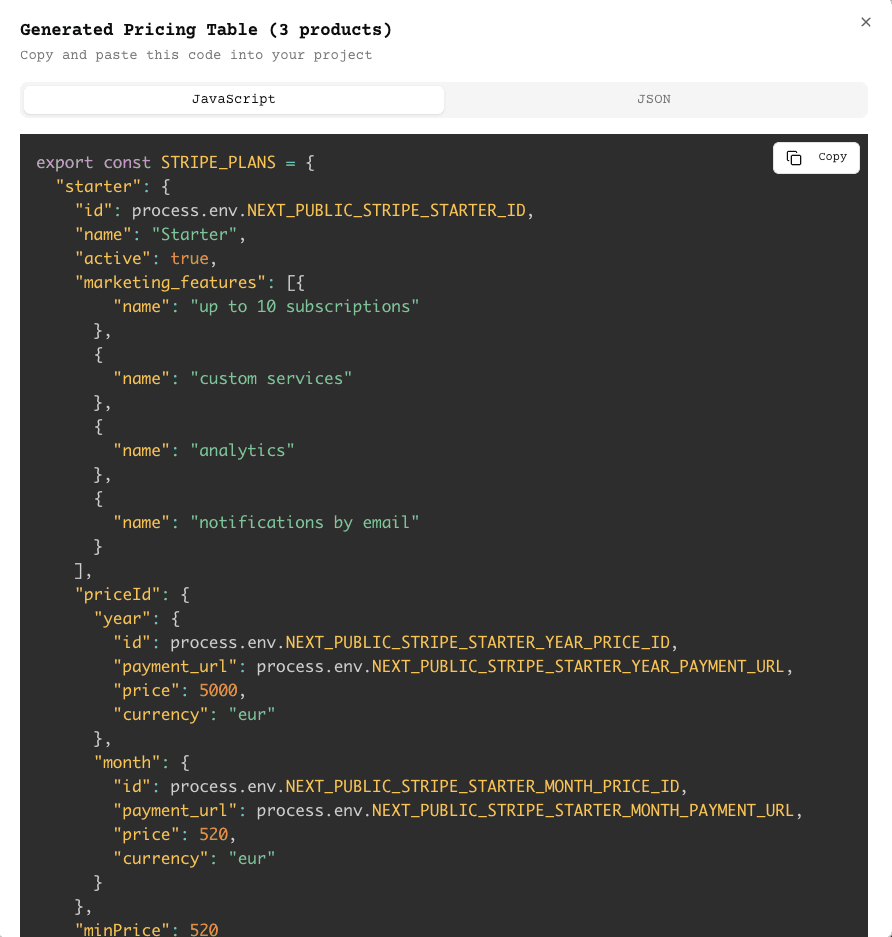The width and height of the screenshot is (892, 937).
Task: Close the Generated Pricing Table dialog
Action: click(866, 22)
